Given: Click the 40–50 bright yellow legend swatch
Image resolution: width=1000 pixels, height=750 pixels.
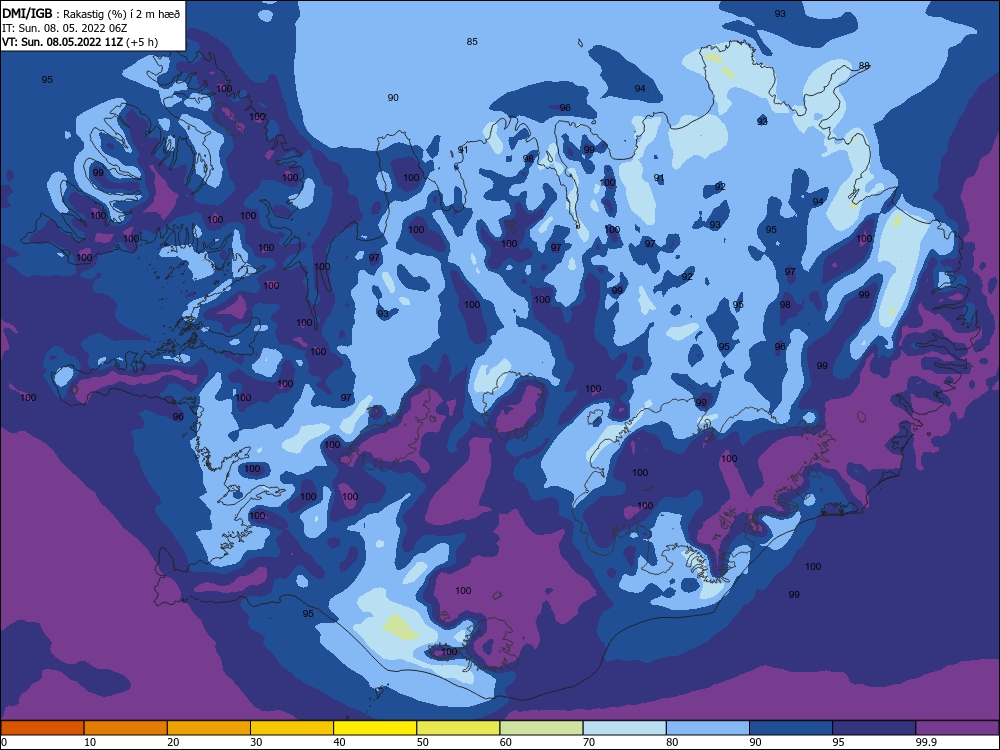Looking at the screenshot, I should (375, 728).
